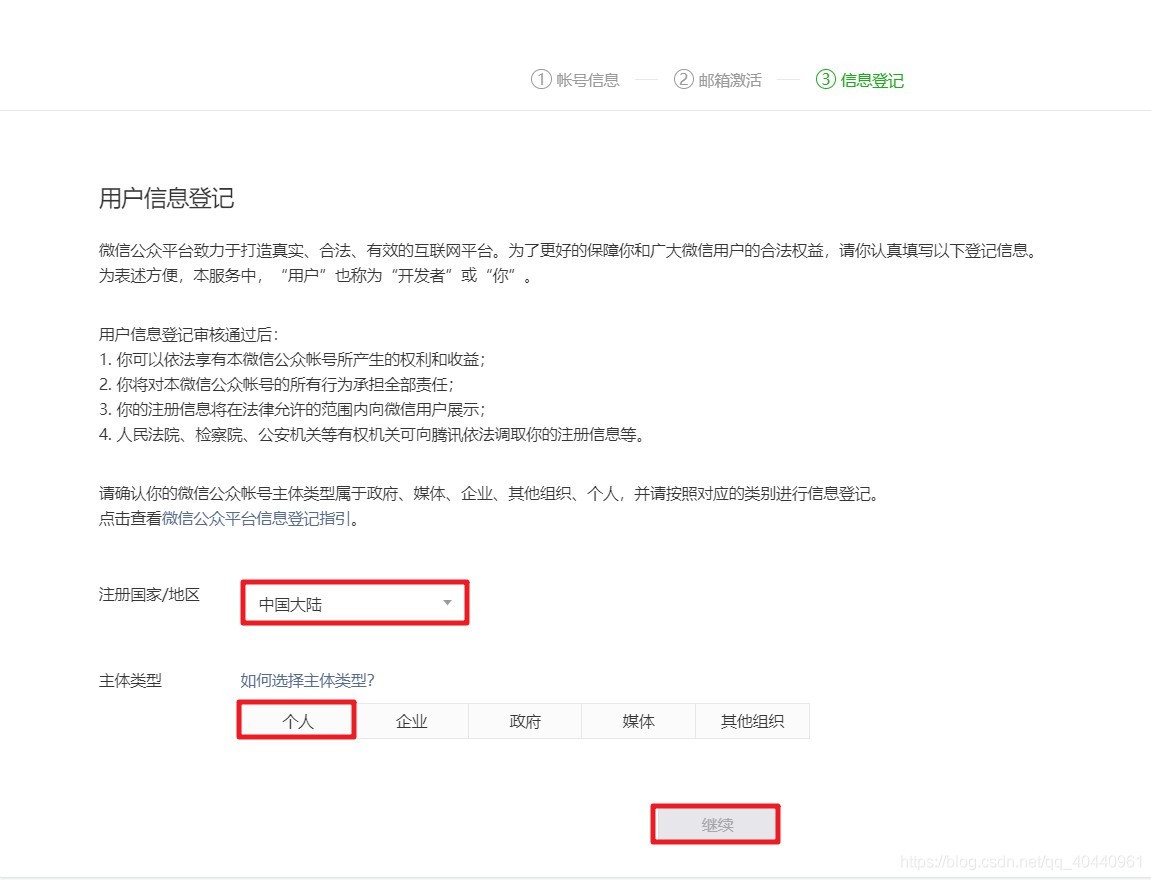The height and width of the screenshot is (880, 1151).
Task: Pick 其他组织 subject type
Action: [752, 721]
